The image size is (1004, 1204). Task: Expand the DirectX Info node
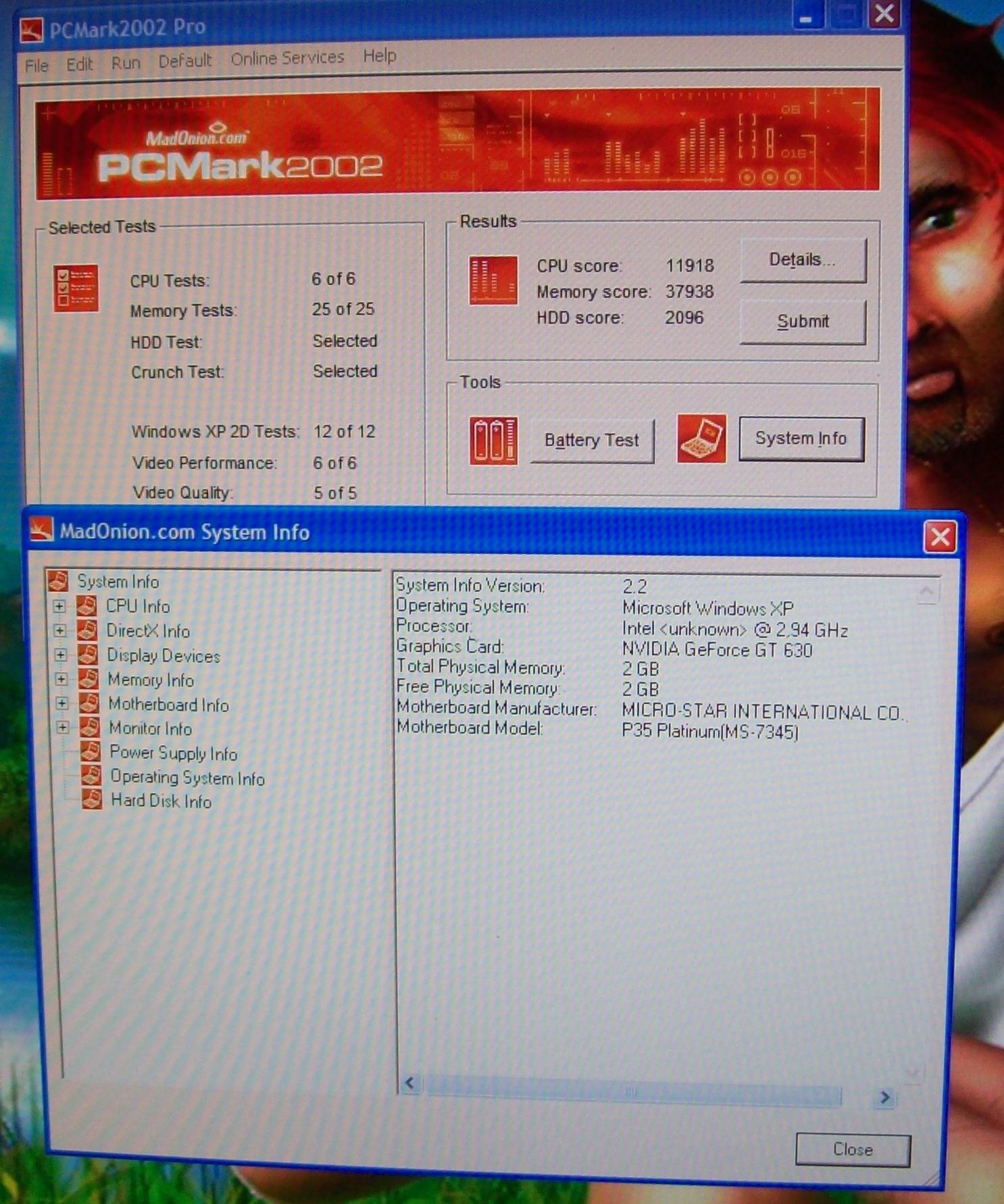point(60,631)
